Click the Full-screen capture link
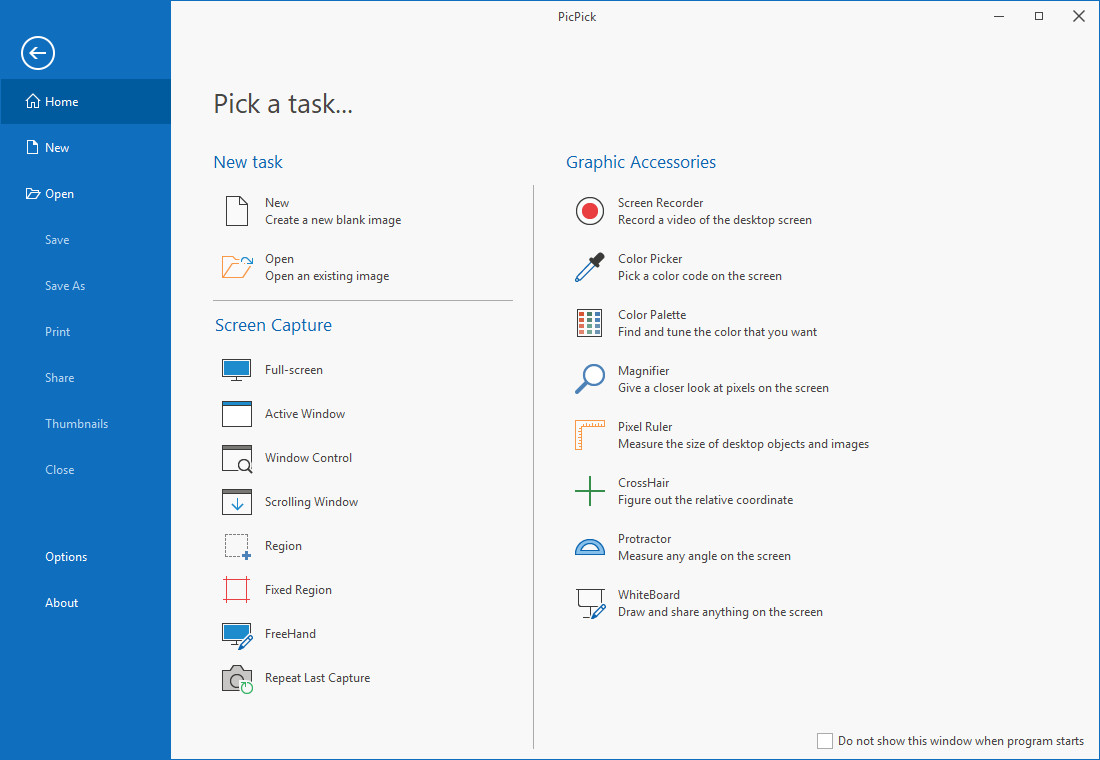 tap(293, 370)
